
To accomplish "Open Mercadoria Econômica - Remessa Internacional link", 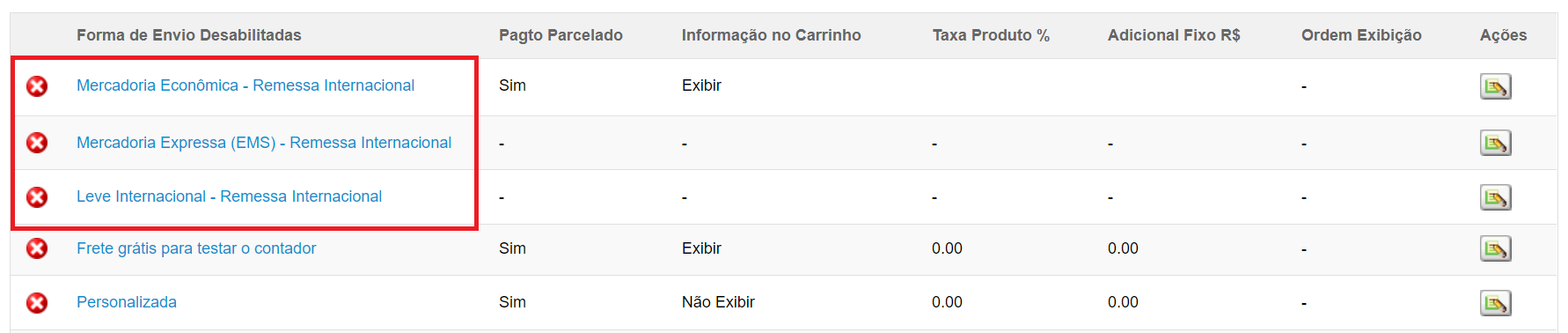I will (x=245, y=85).
